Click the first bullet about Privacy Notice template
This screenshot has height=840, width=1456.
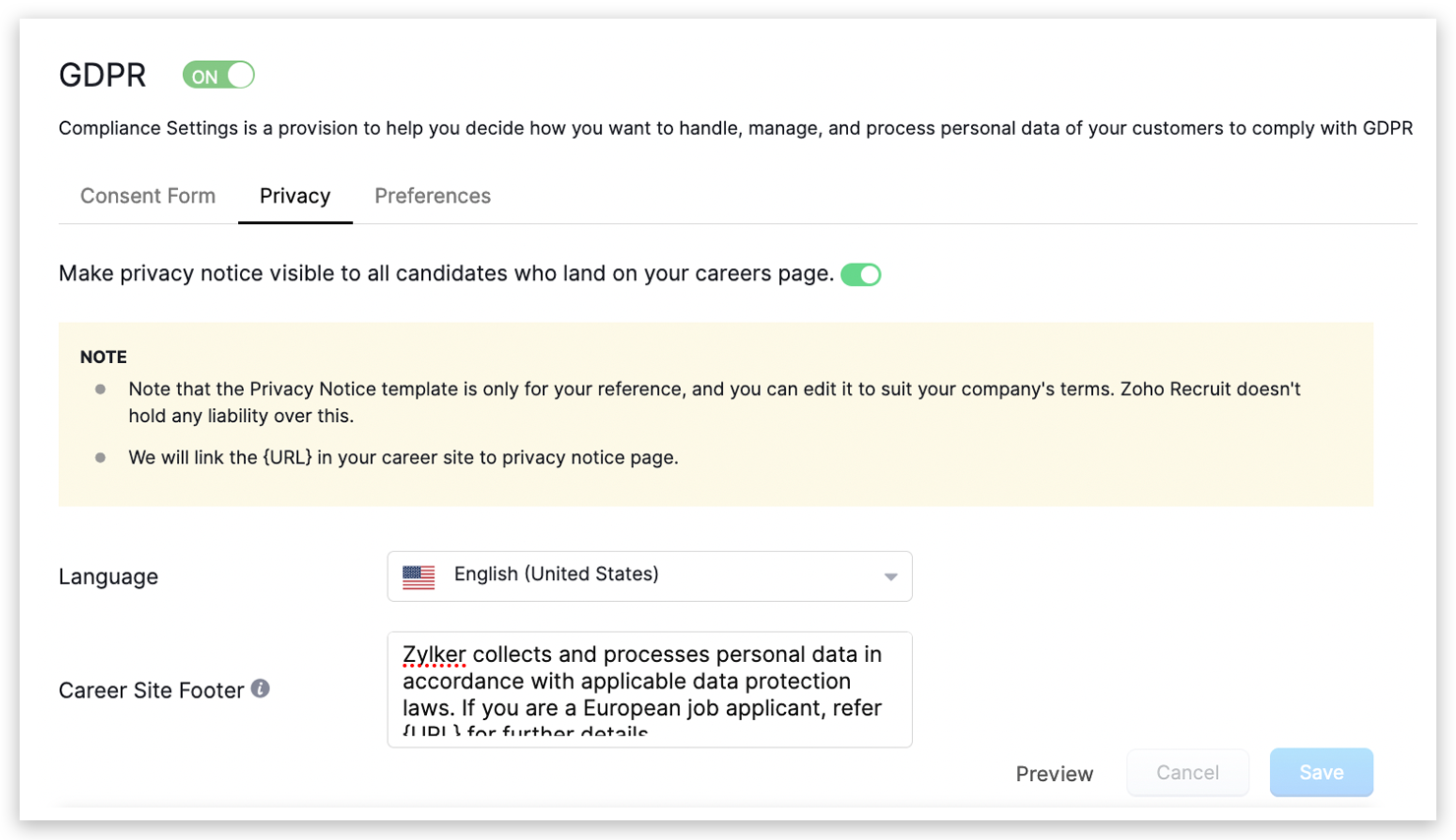(x=714, y=402)
